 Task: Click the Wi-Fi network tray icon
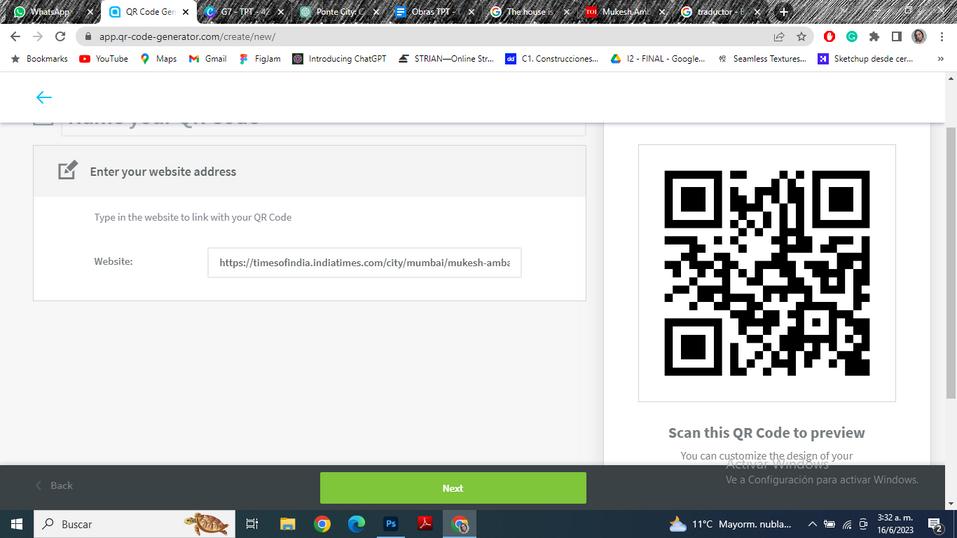847,524
